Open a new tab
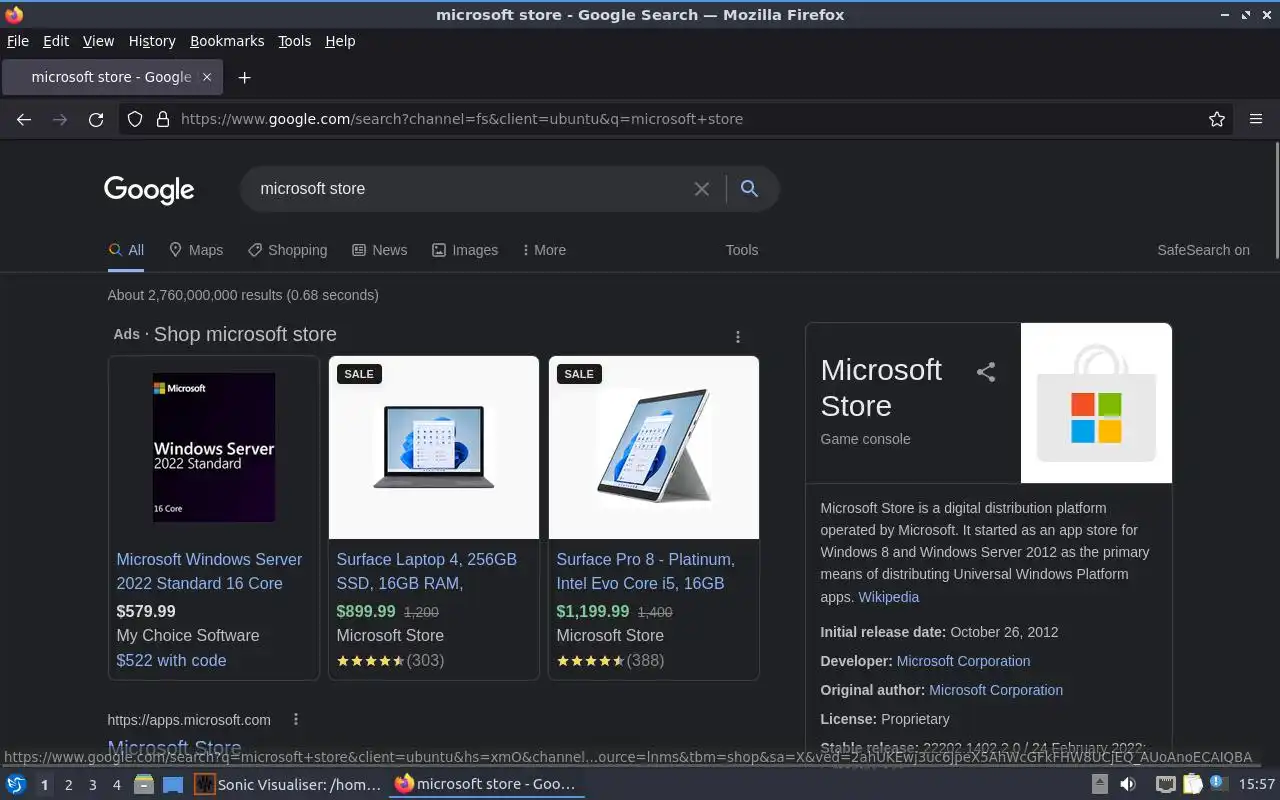 244,77
